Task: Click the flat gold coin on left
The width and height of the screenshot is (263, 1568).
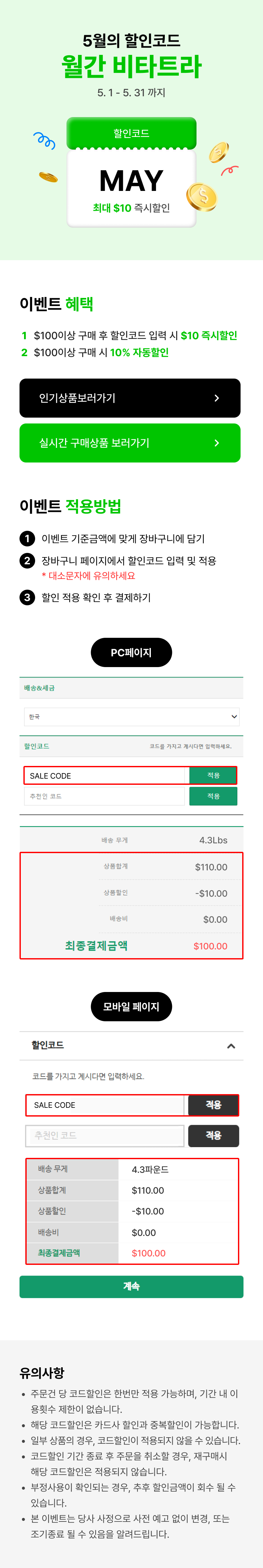Action: click(48, 177)
